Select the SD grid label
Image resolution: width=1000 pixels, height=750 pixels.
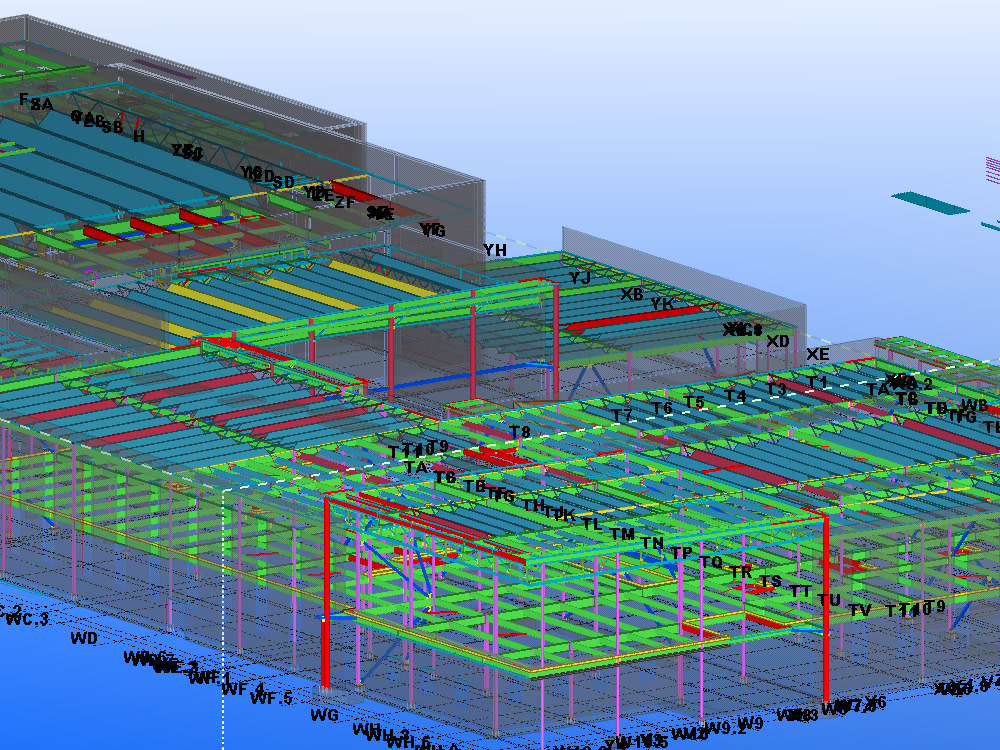(x=283, y=182)
